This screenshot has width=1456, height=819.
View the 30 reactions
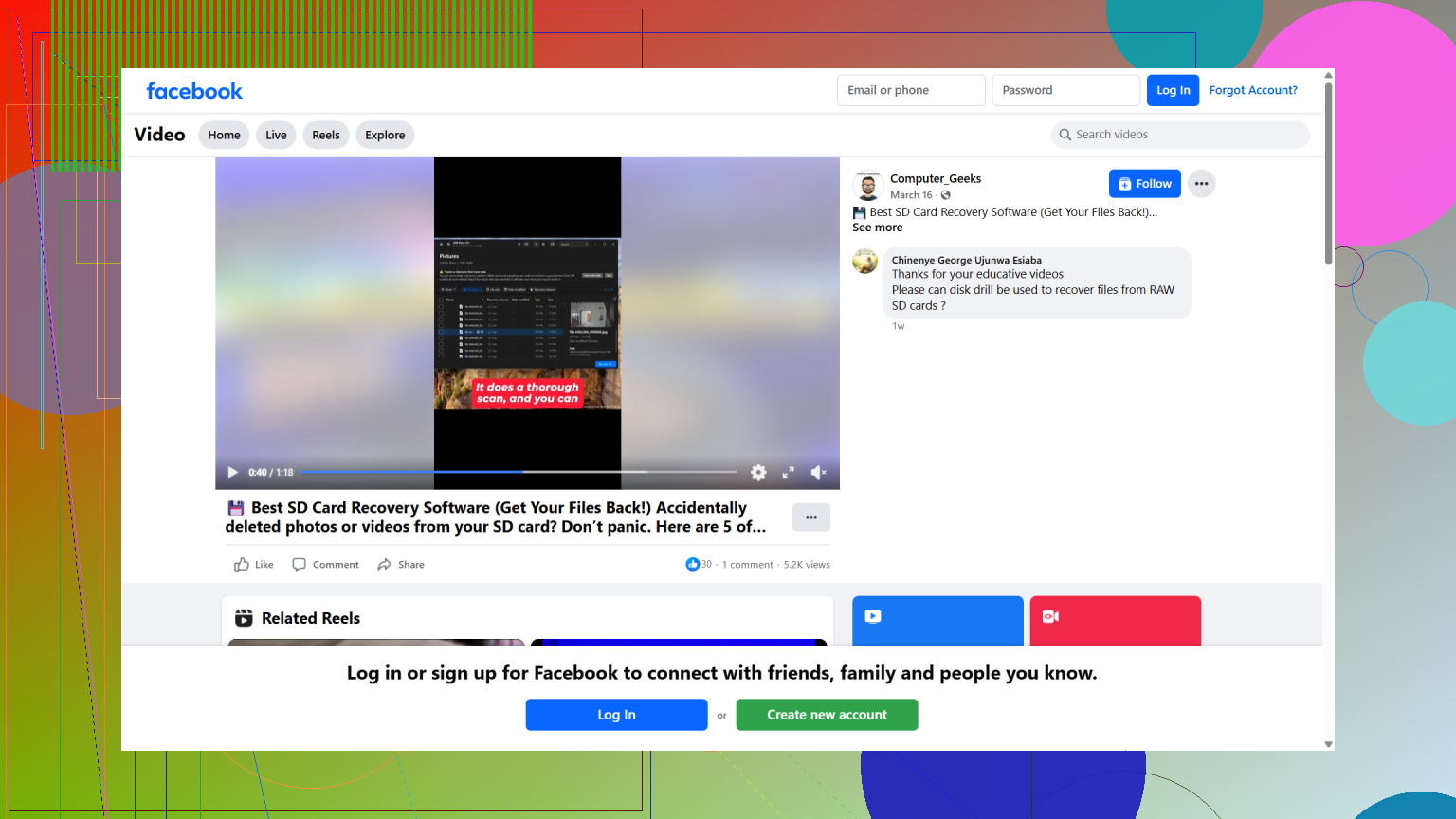tap(699, 565)
